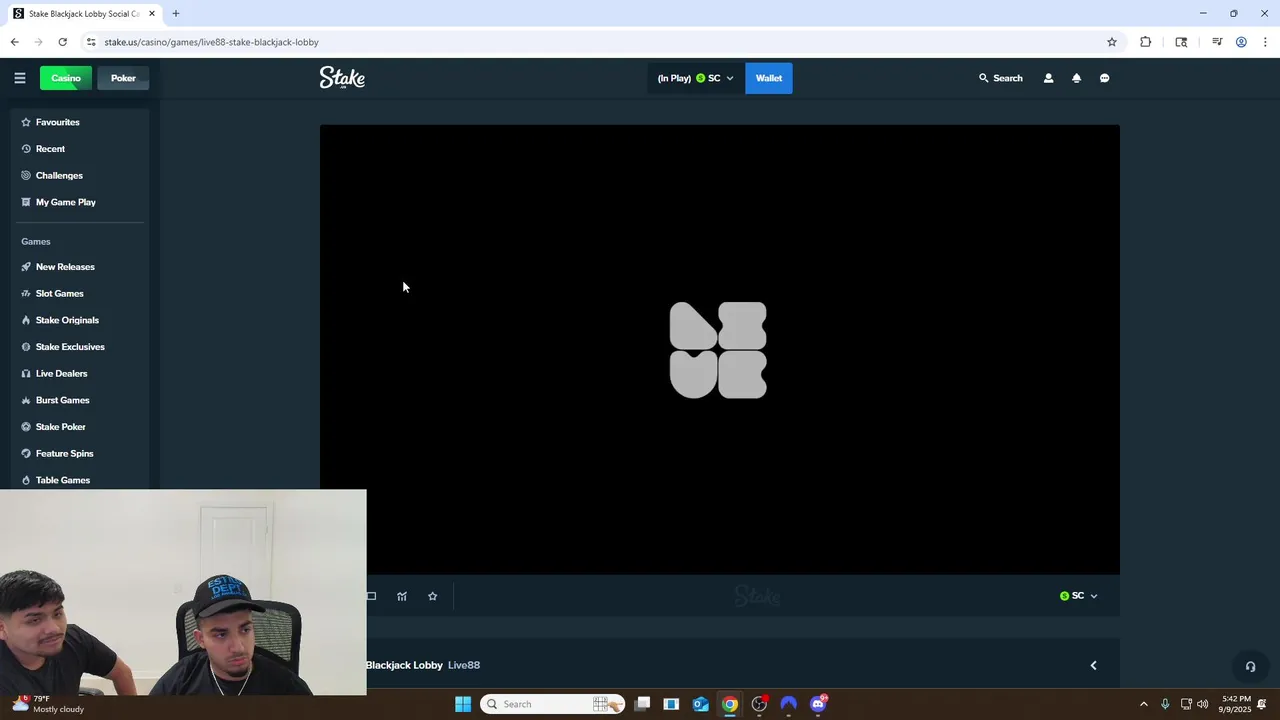Open Stake Poker in sidebar
This screenshot has width=1280, height=720.
(80, 427)
